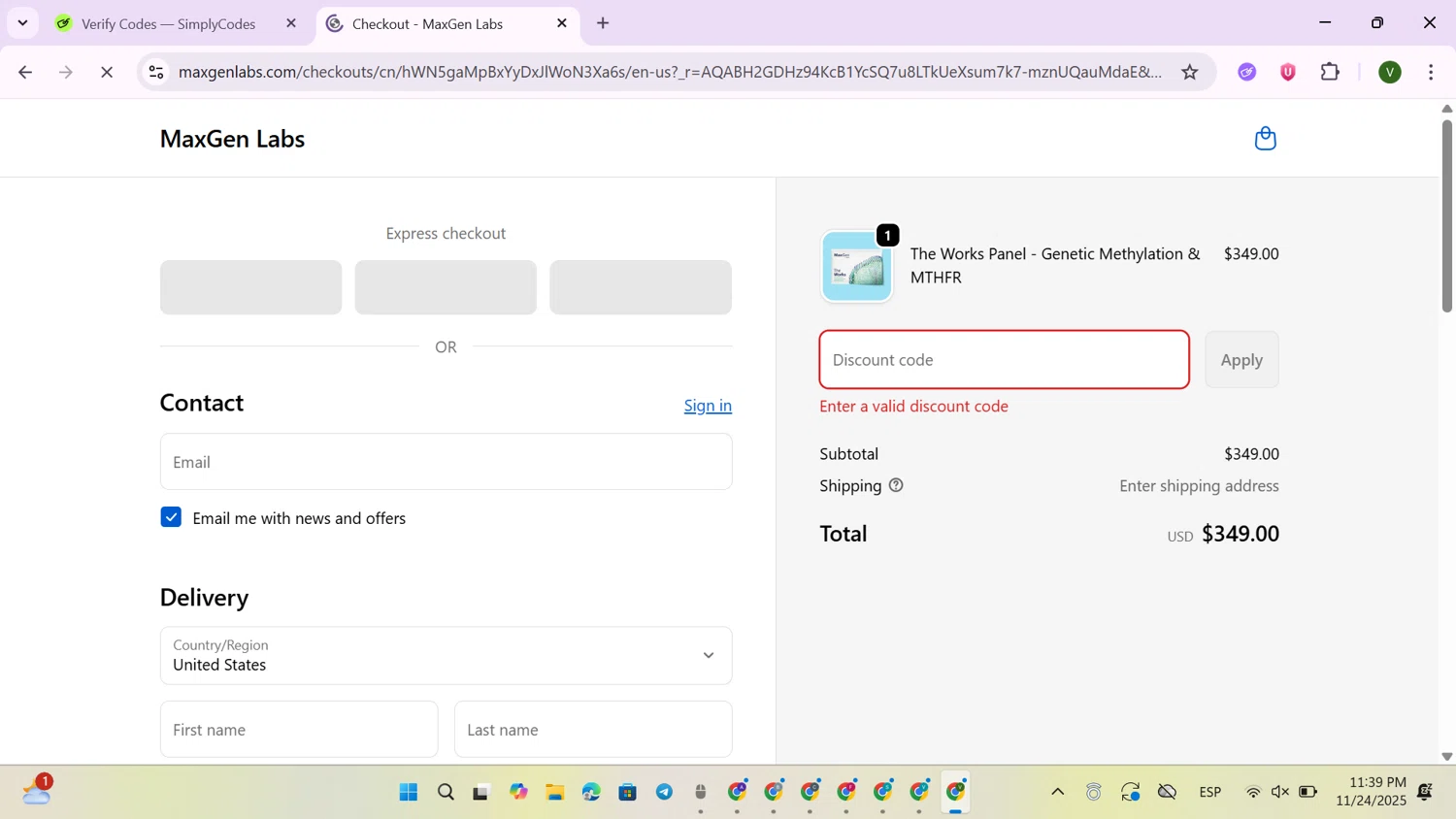1456x819 pixels.
Task: Click the 'Enter shipping address' text
Action: (x=1199, y=486)
